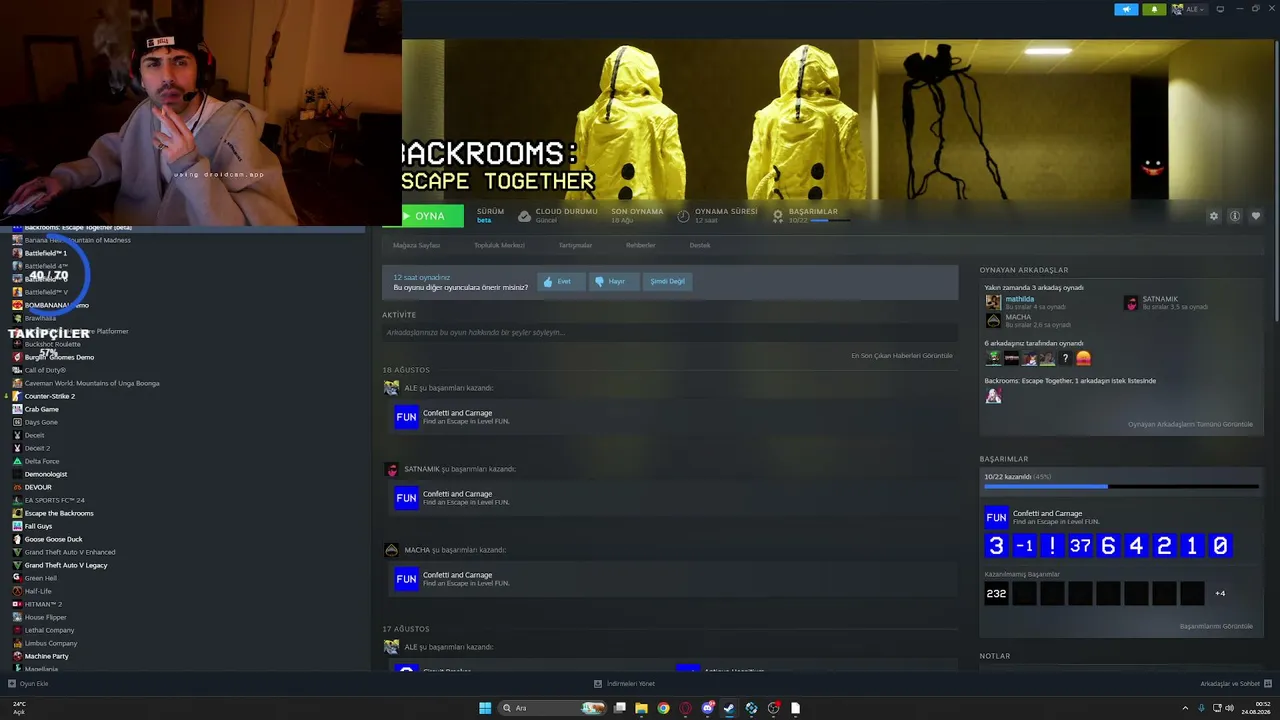Open the achievement '6' badge icon
Screen dimensions: 1280x720
[x=1108, y=546]
